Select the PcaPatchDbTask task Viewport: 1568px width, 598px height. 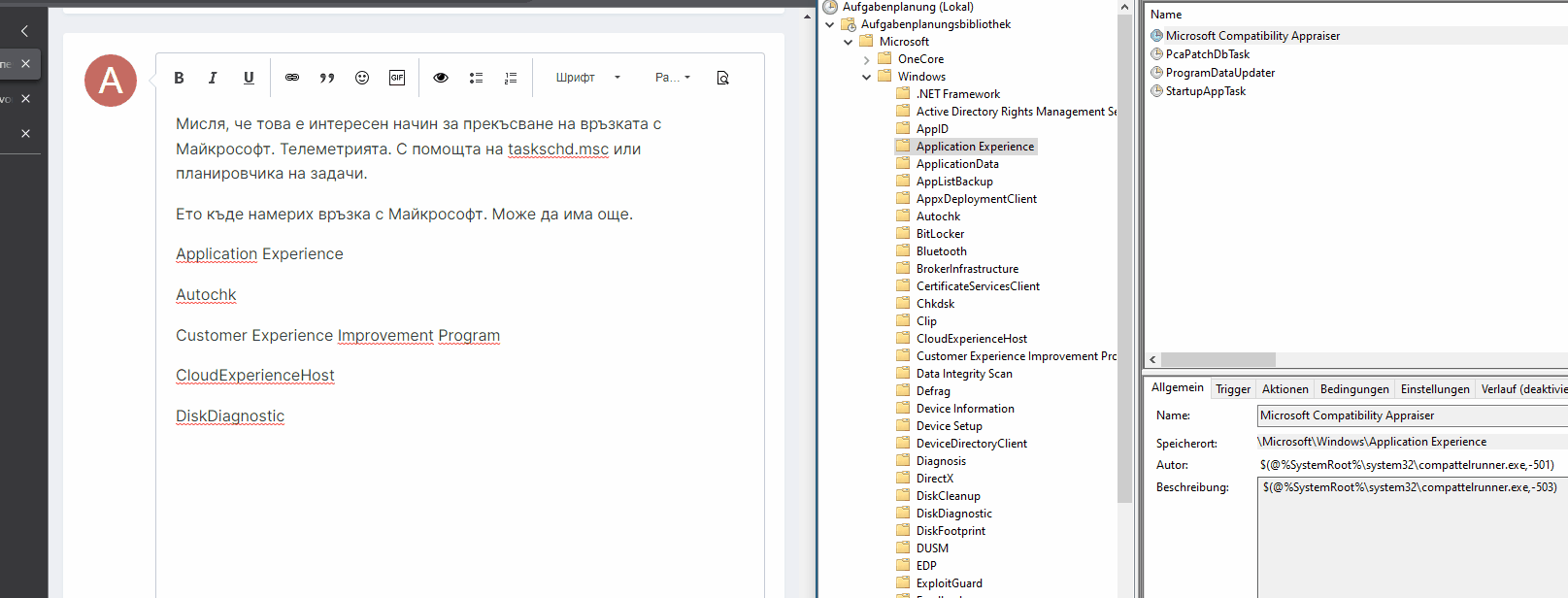[1208, 54]
